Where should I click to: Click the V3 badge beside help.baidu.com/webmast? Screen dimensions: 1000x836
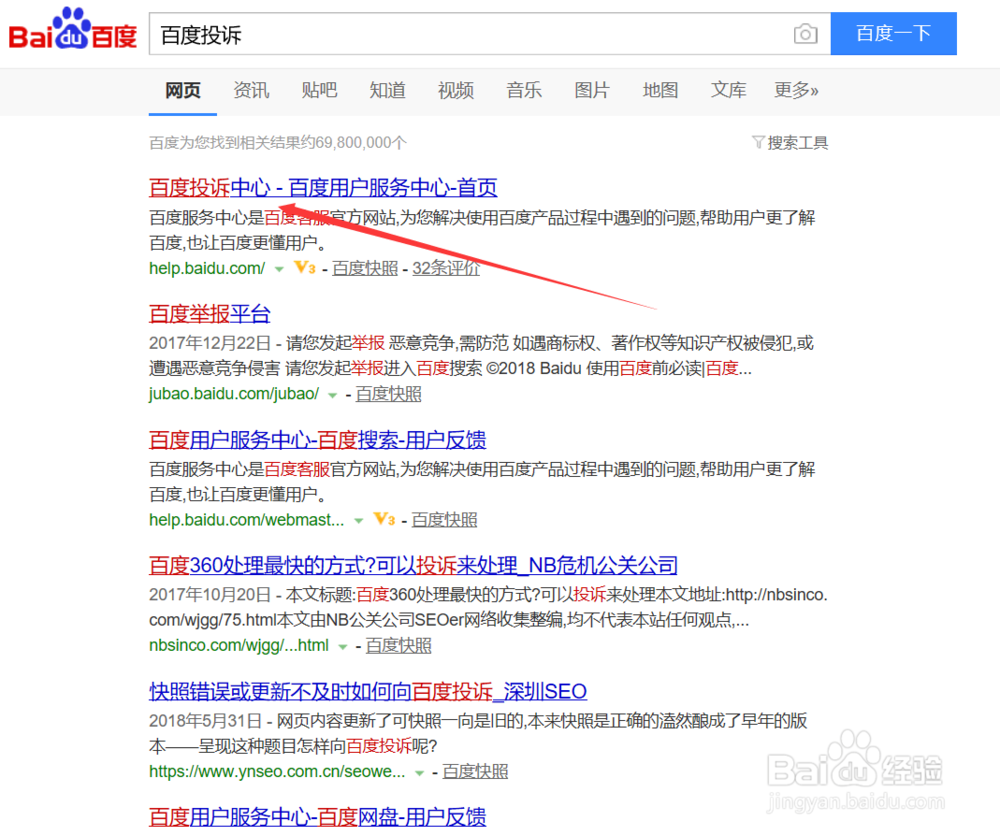point(383,519)
